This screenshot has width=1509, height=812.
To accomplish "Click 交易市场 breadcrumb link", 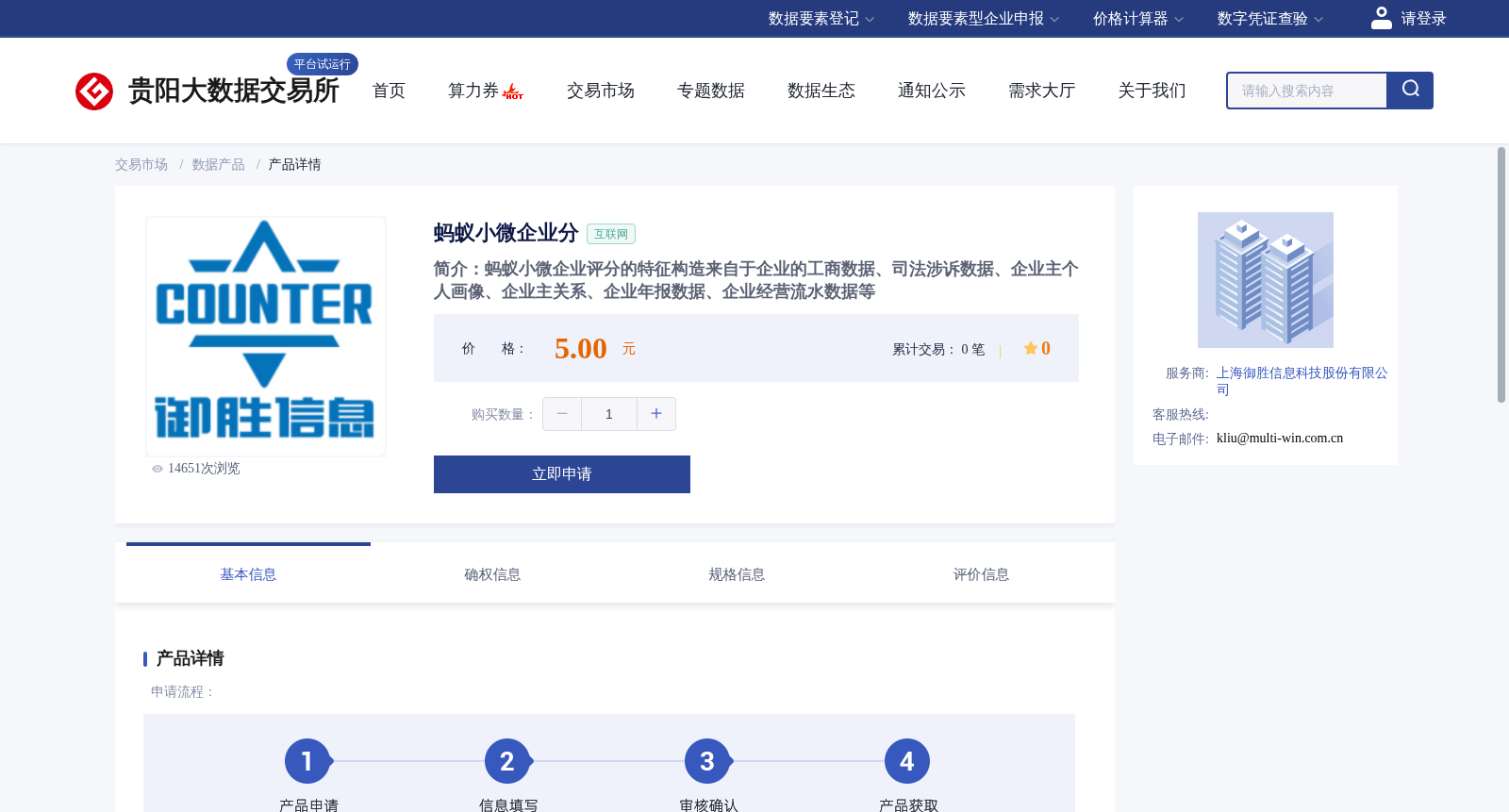I will pyautogui.click(x=141, y=165).
